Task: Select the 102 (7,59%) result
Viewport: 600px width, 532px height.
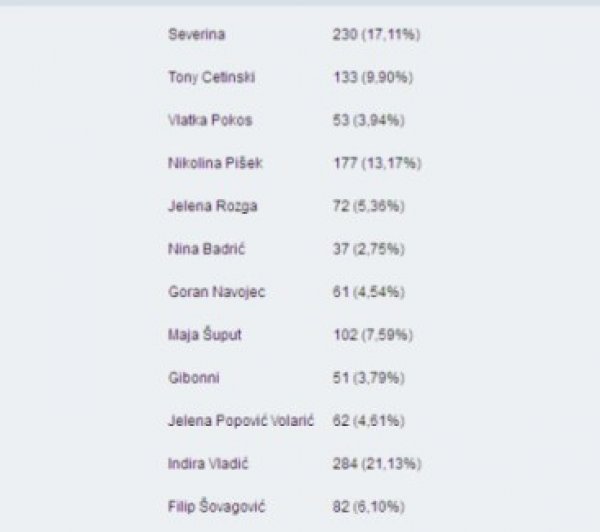Action: tap(373, 335)
